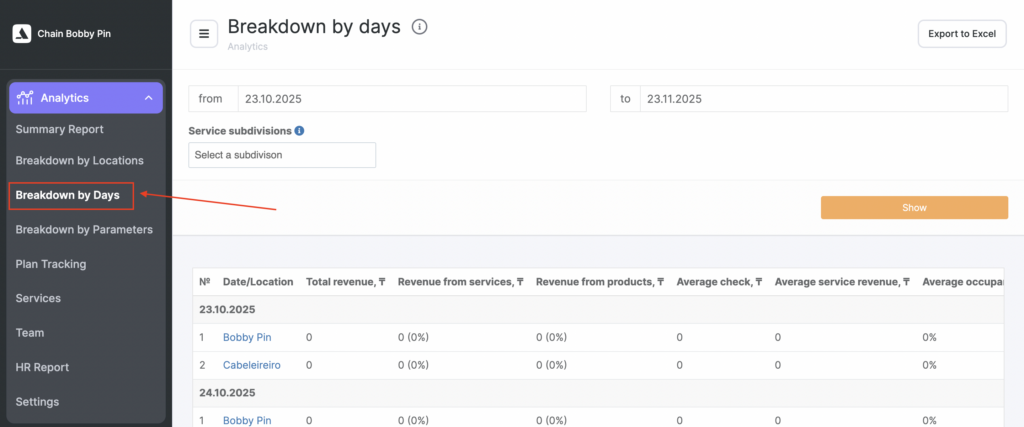1024x427 pixels.
Task: Click the hamburger menu icon
Action: click(204, 33)
